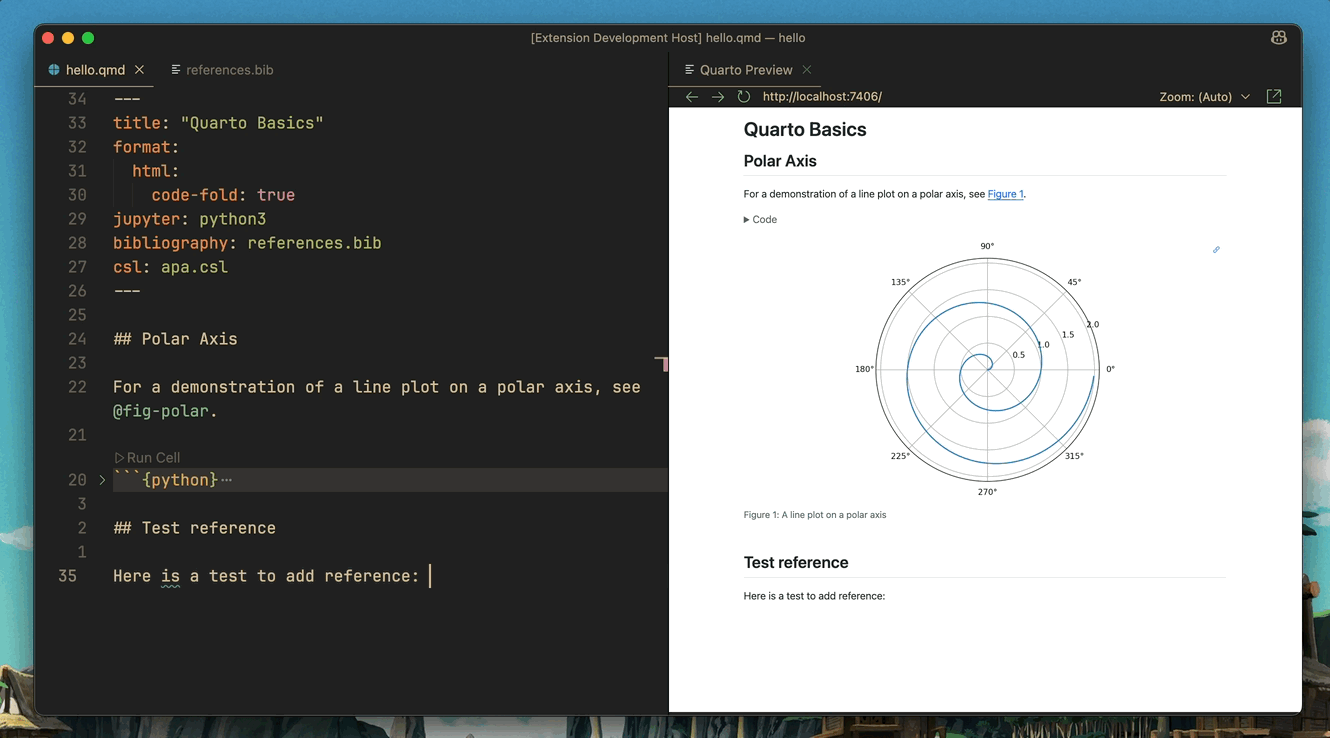
Task: Click the @fig-polar reference in editor
Action: pos(162,411)
